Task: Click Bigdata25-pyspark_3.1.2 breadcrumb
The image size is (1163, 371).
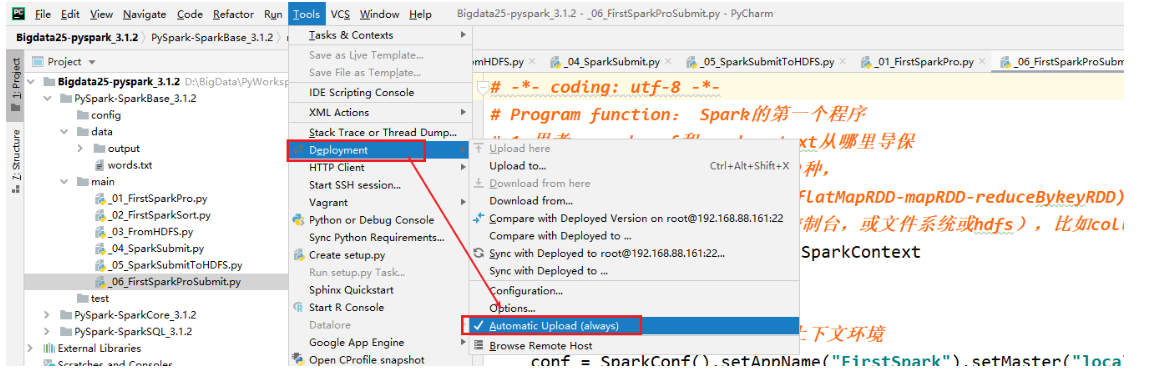Action: 76,38
